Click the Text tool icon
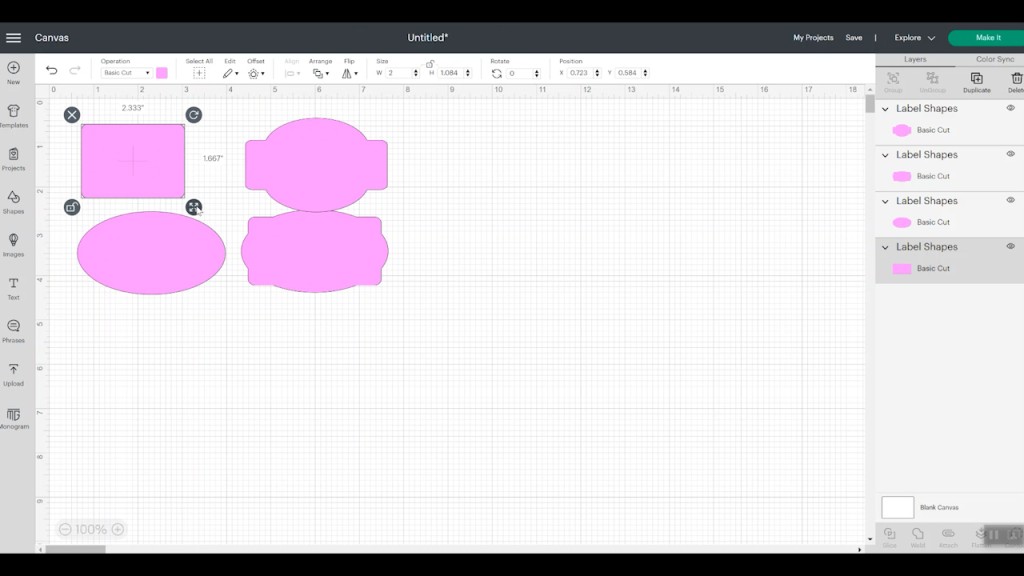The width and height of the screenshot is (1024, 576). [x=13, y=288]
